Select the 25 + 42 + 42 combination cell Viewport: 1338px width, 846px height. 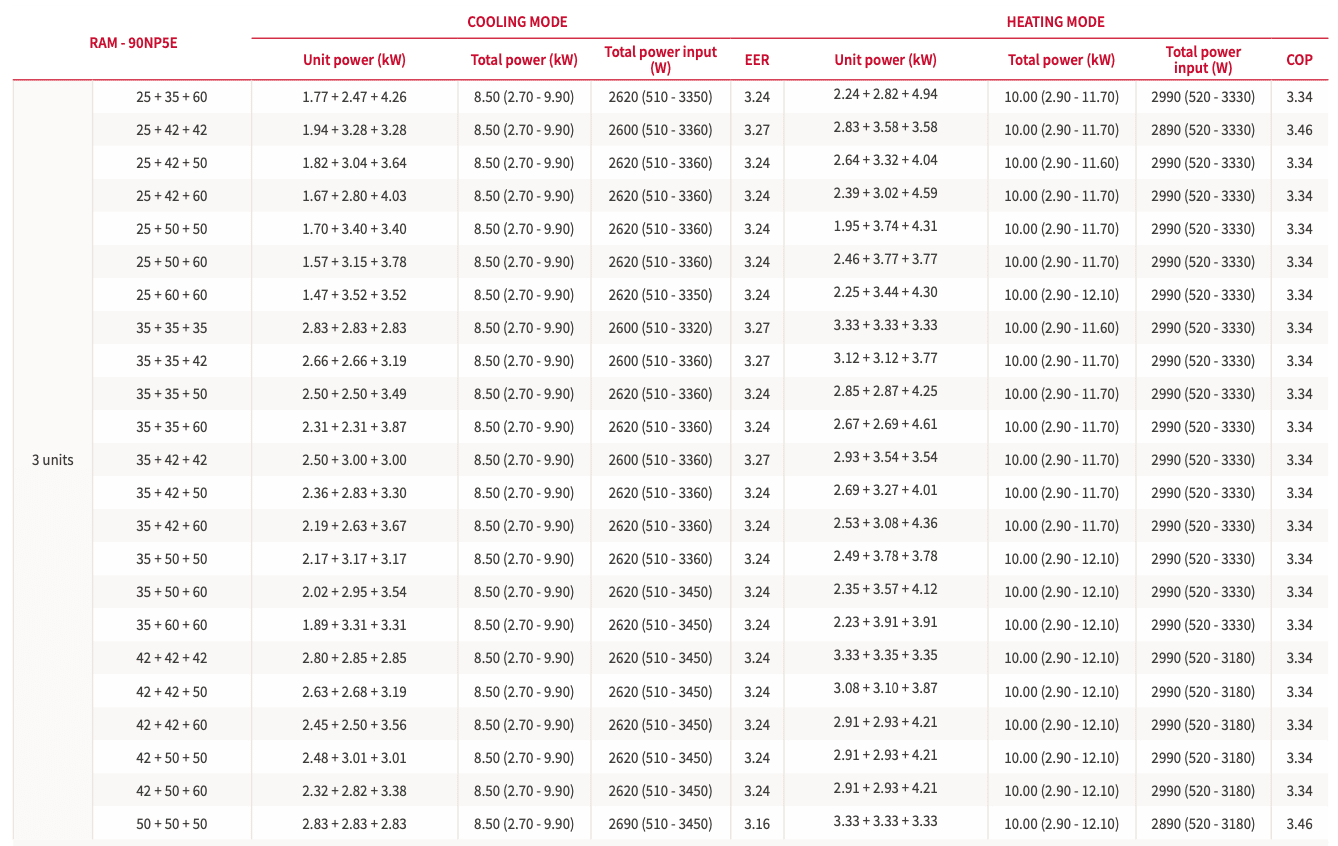[172, 130]
